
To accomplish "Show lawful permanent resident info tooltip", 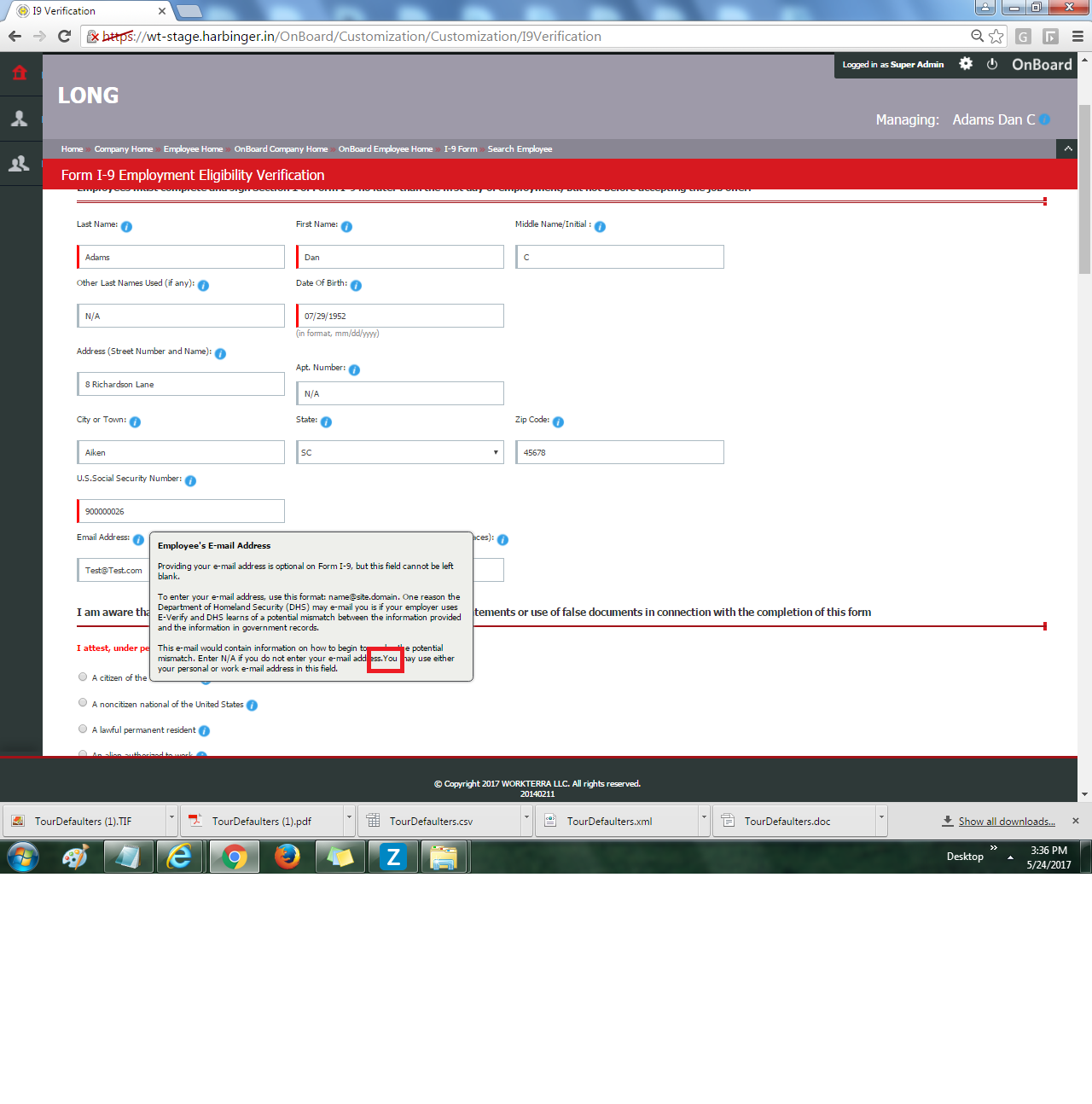I will pos(204,731).
